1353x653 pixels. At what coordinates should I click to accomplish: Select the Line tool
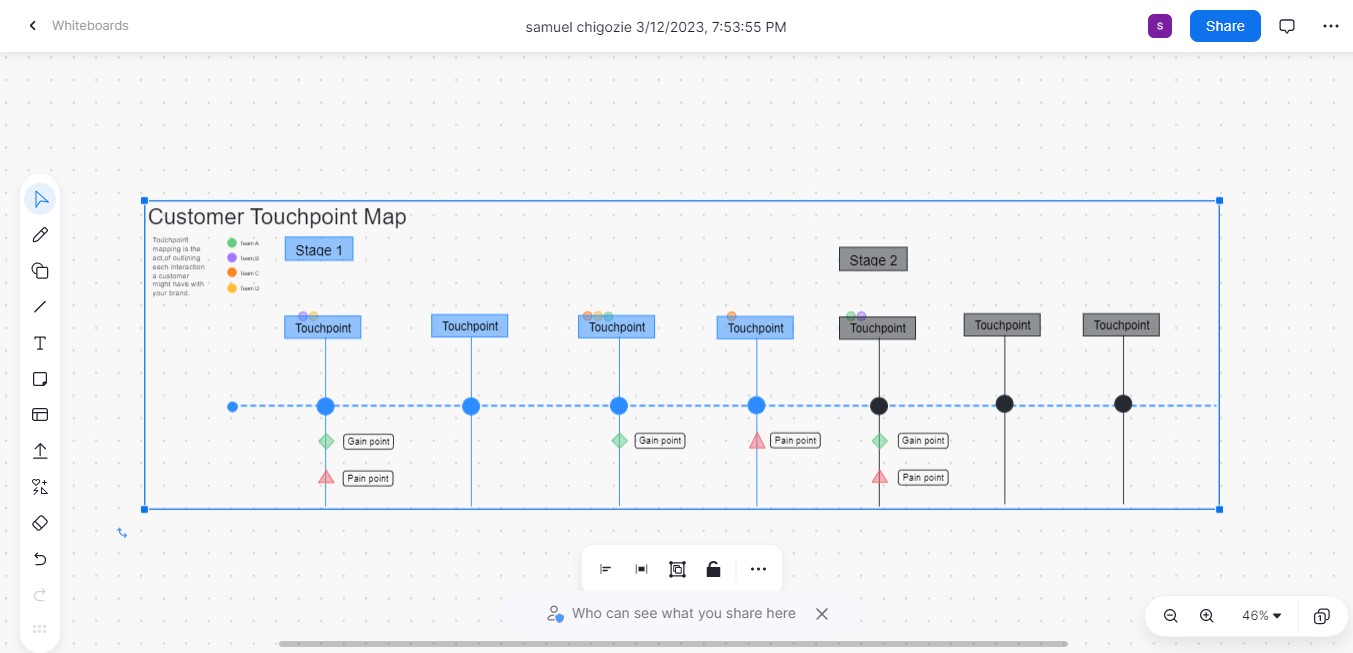point(40,307)
